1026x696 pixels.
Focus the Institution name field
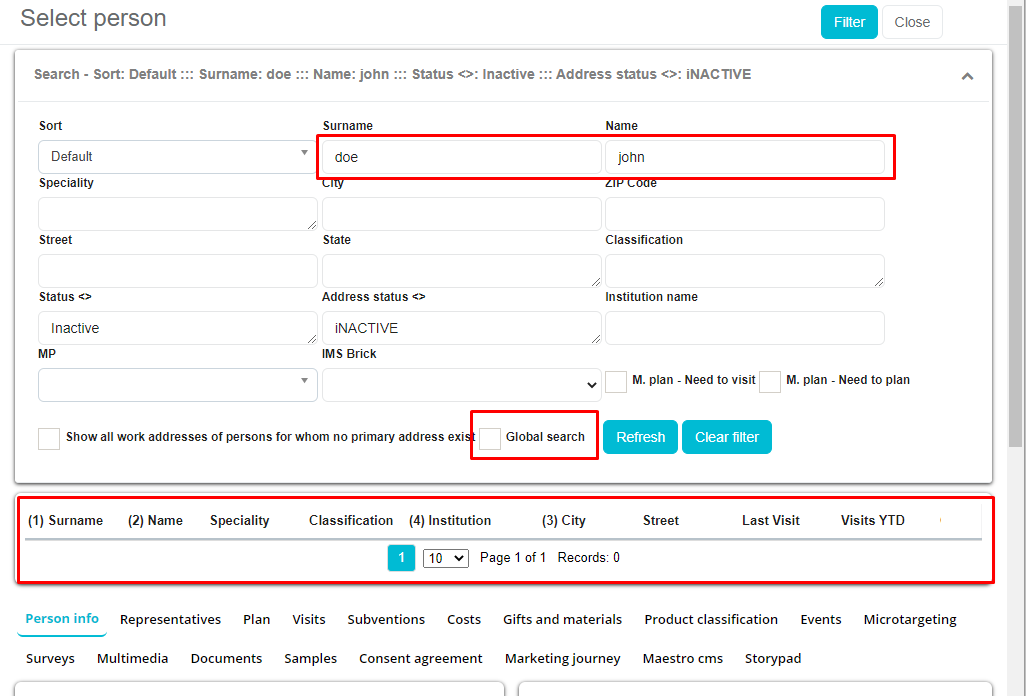(744, 328)
